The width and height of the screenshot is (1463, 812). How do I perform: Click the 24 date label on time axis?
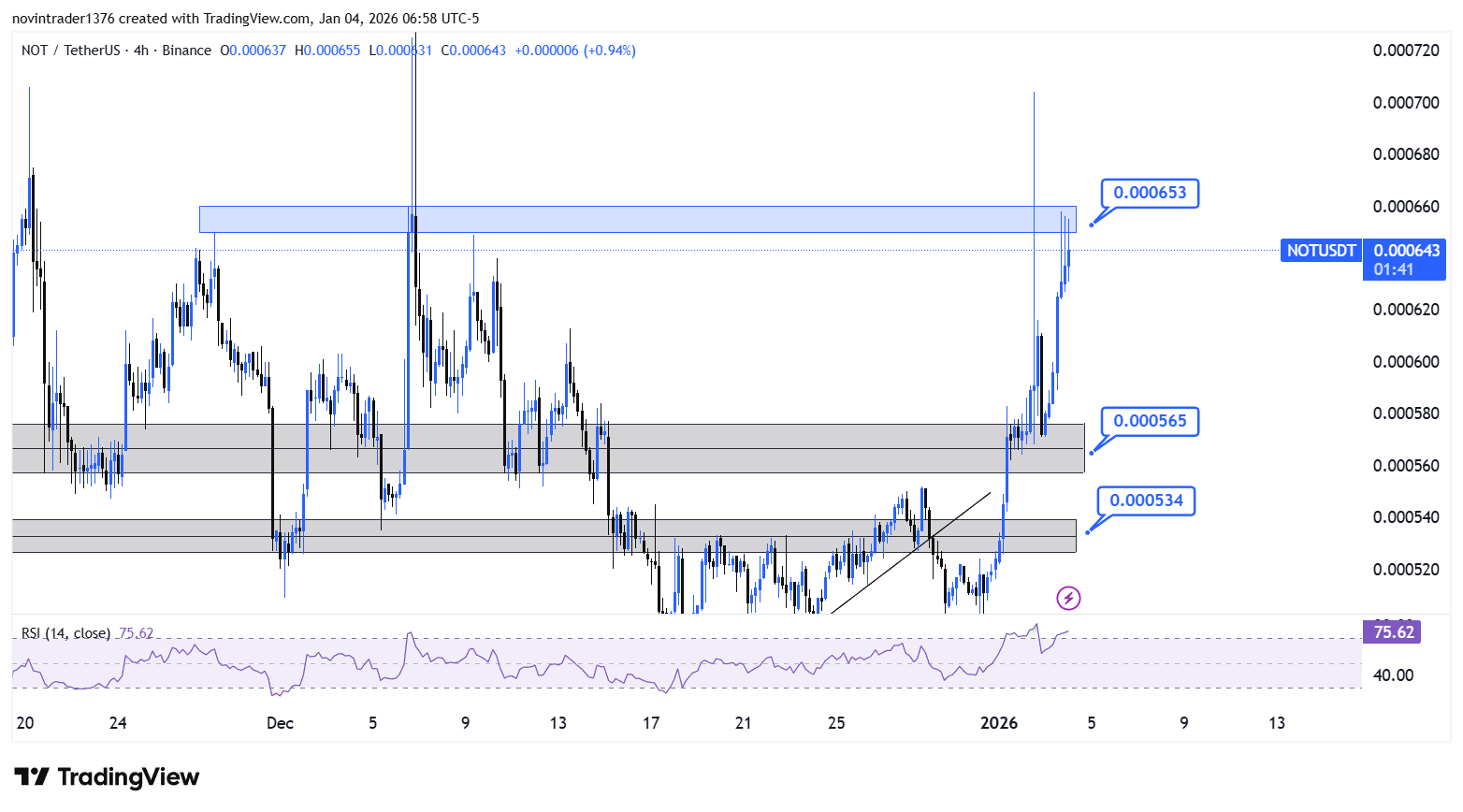[x=118, y=723]
